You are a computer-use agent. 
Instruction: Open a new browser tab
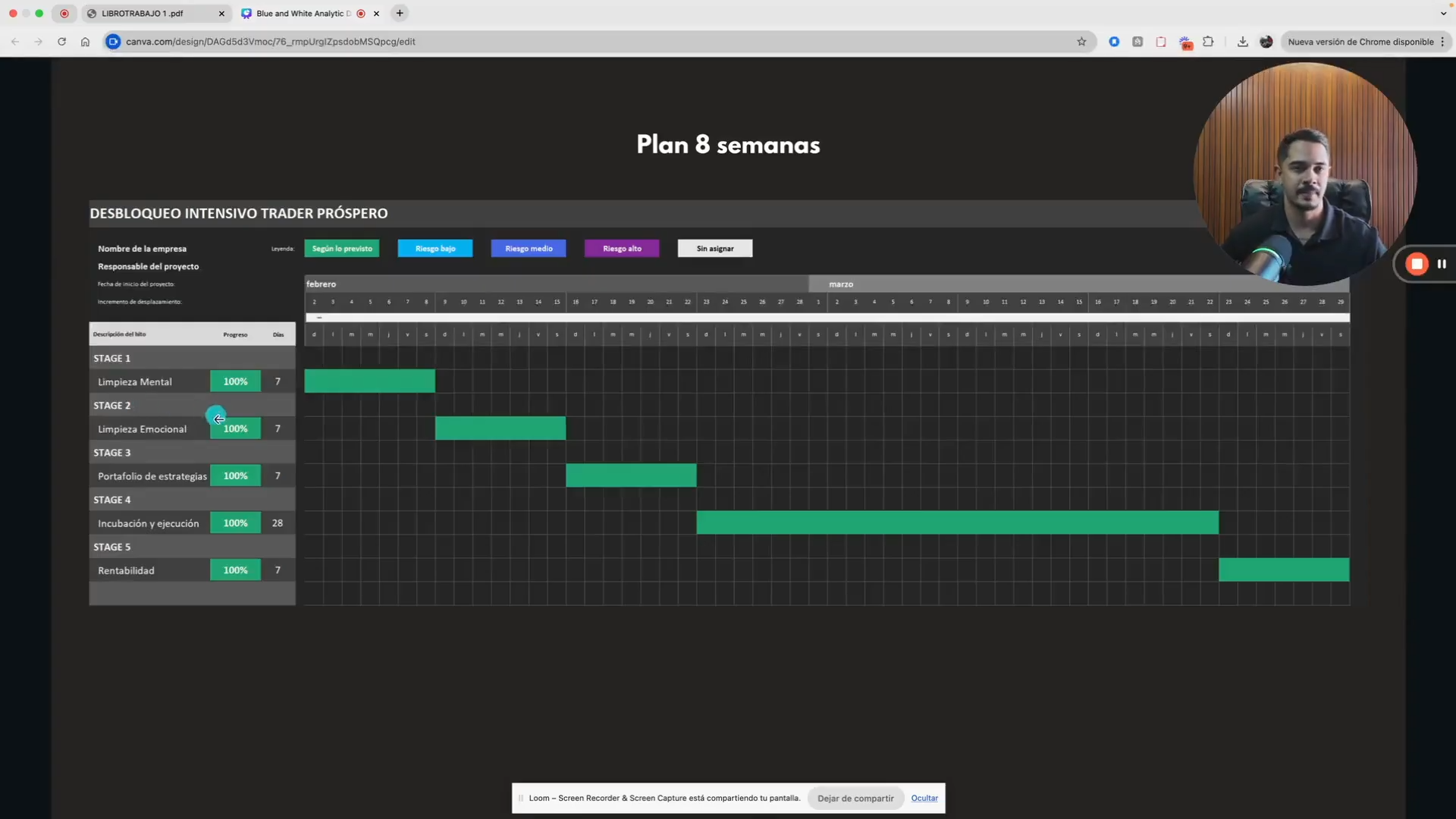pos(400,13)
